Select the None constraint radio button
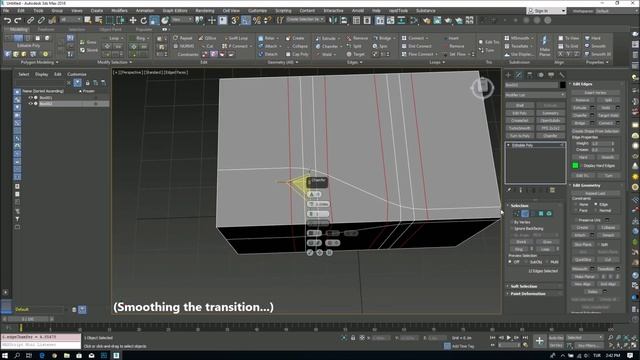Viewport: 640px width, 360px height. click(576, 204)
